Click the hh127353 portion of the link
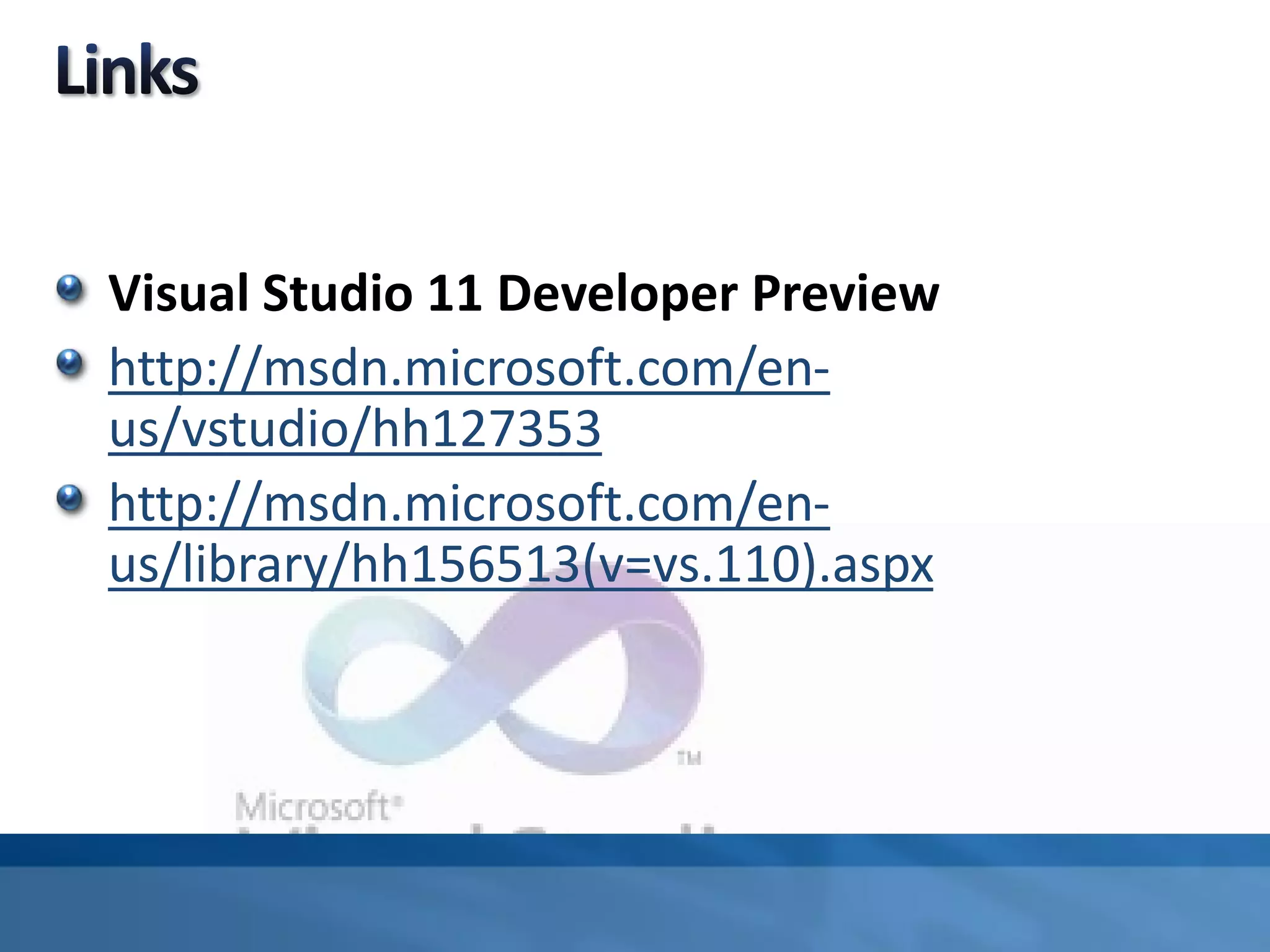This screenshot has height=952, width=1270. click(x=486, y=429)
